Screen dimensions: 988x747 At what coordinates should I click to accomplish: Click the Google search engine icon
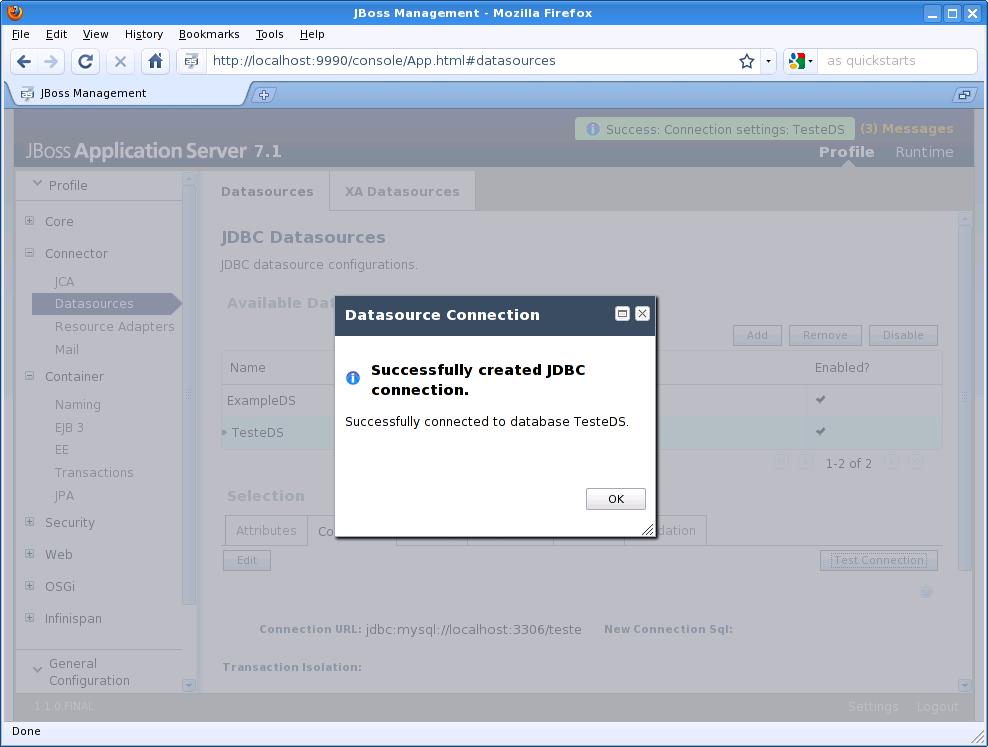click(797, 61)
